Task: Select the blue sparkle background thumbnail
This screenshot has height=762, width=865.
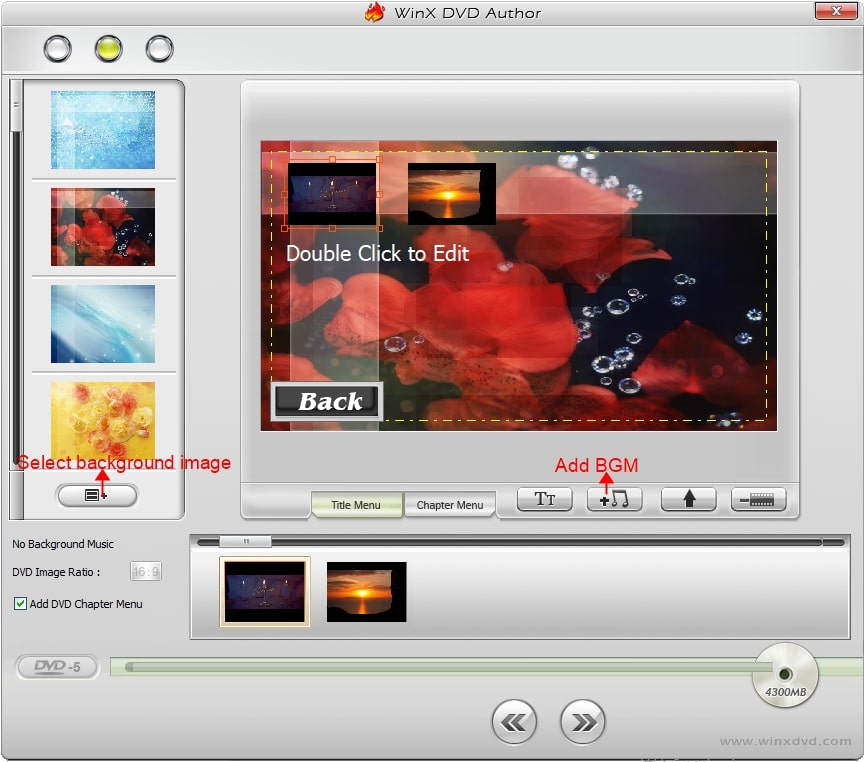Action: pos(103,130)
